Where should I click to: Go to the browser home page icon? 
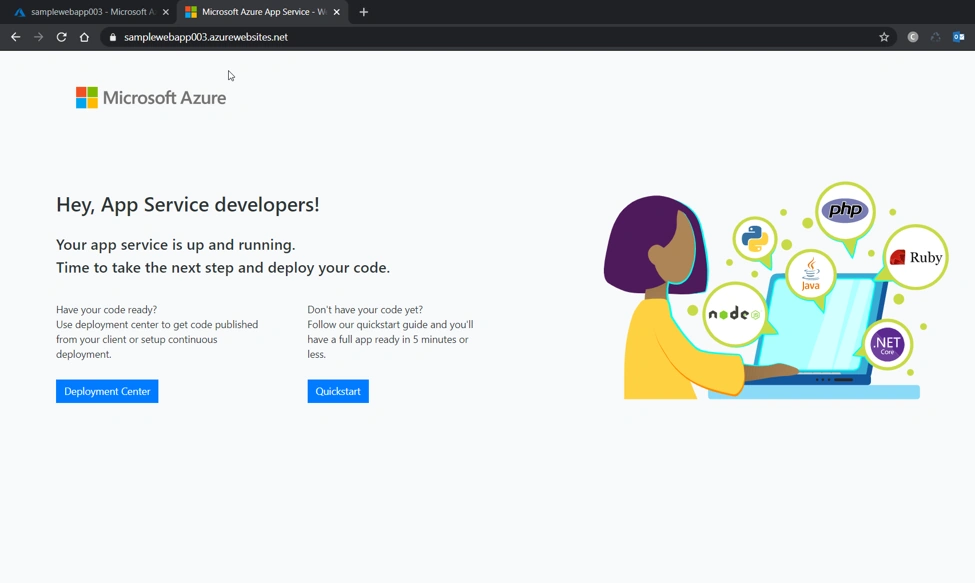pos(84,37)
